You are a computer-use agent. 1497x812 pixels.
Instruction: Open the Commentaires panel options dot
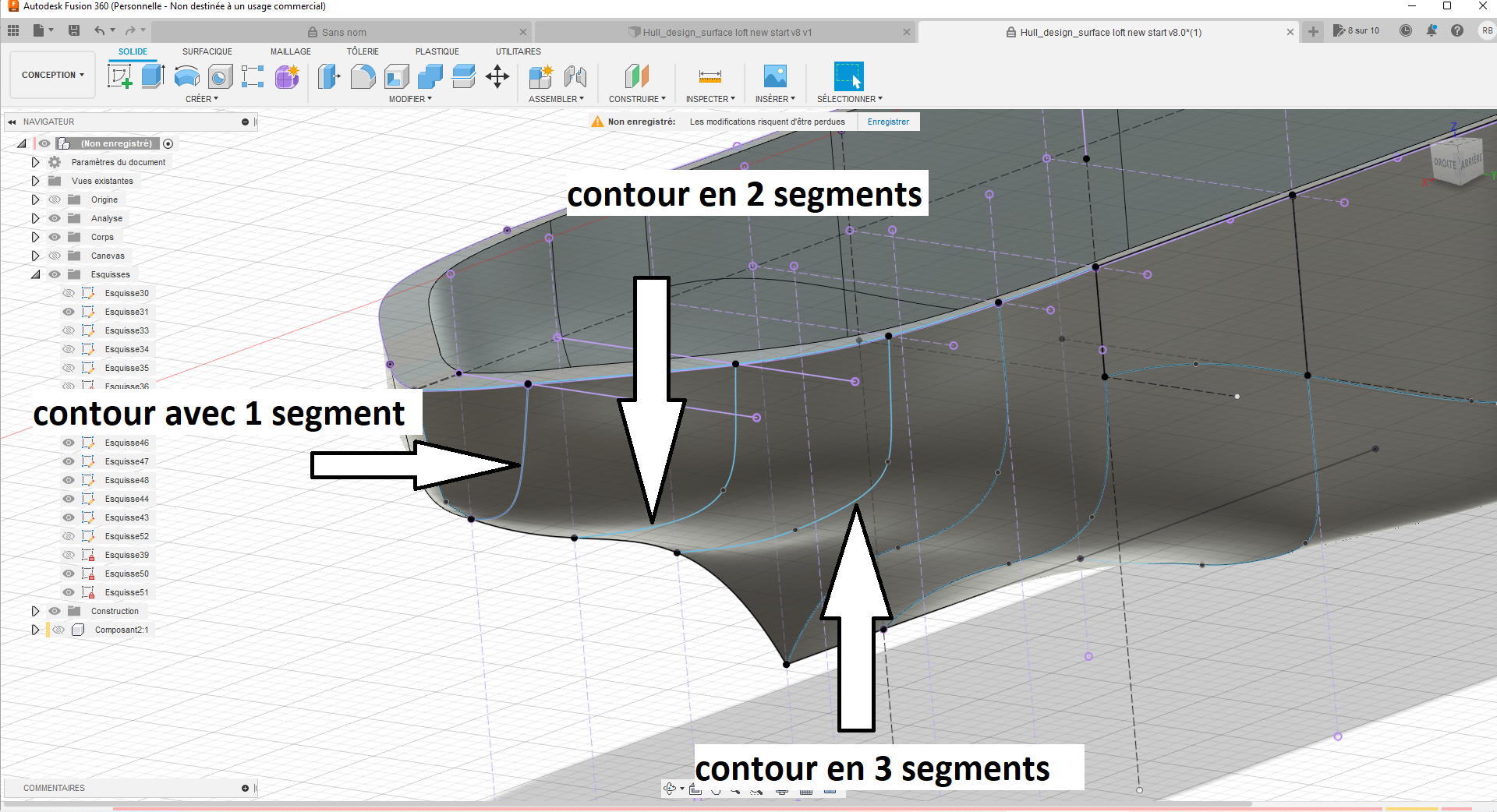pyautogui.click(x=245, y=788)
